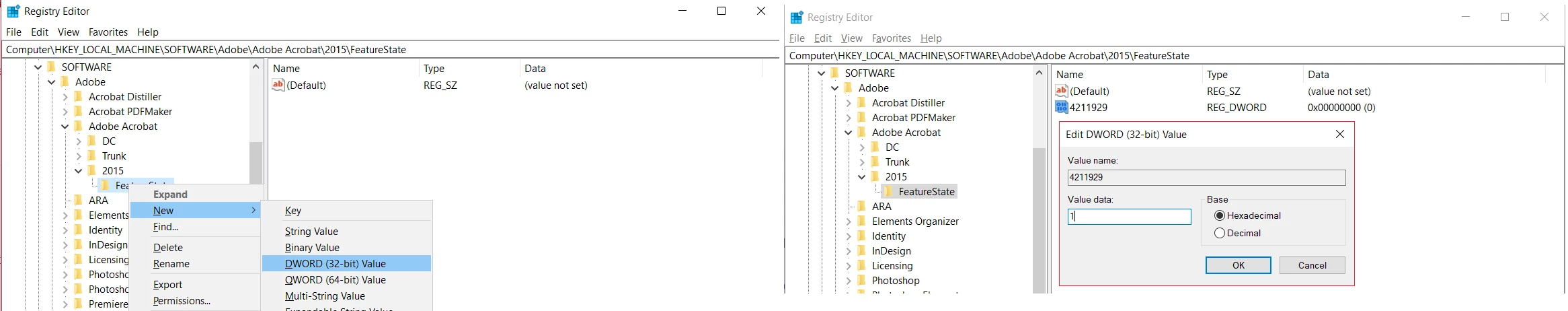Click right window registry address bar
1568x311 pixels.
pos(1175,55)
